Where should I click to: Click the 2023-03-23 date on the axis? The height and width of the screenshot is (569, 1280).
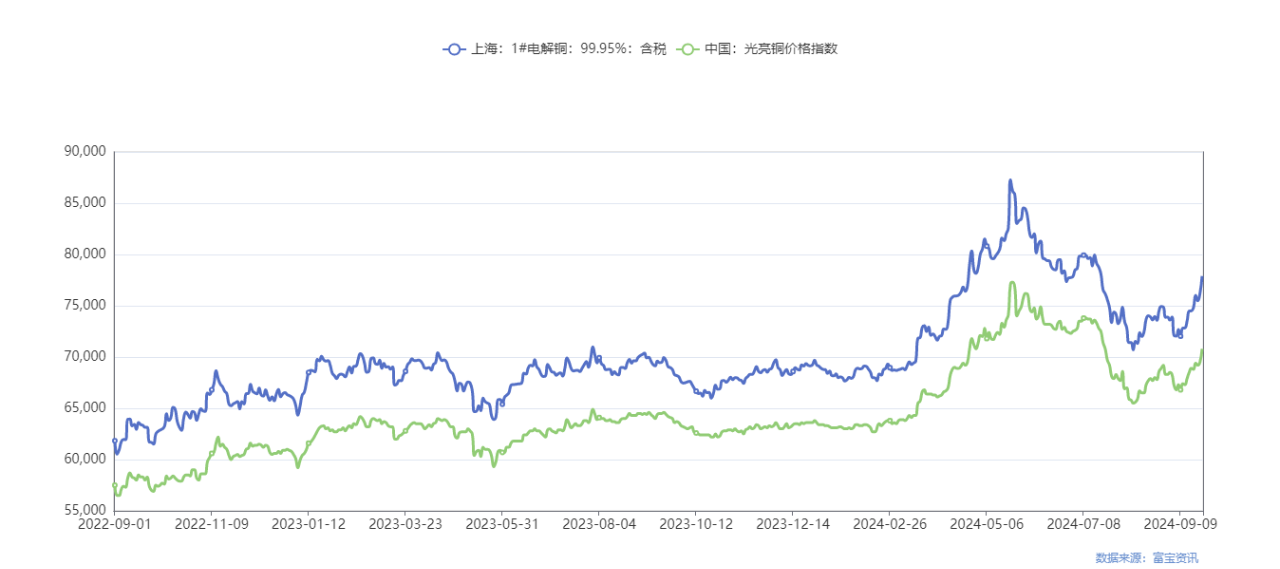[x=405, y=523]
